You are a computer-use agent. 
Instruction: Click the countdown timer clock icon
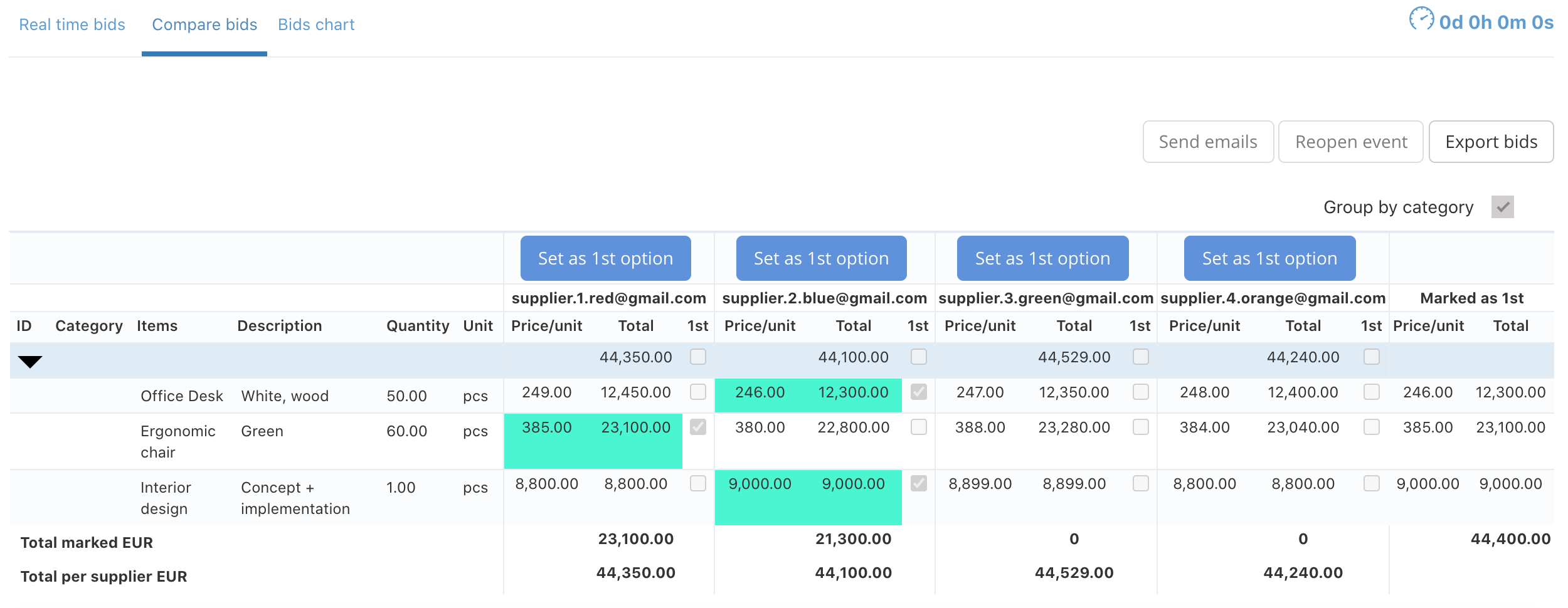(1421, 19)
